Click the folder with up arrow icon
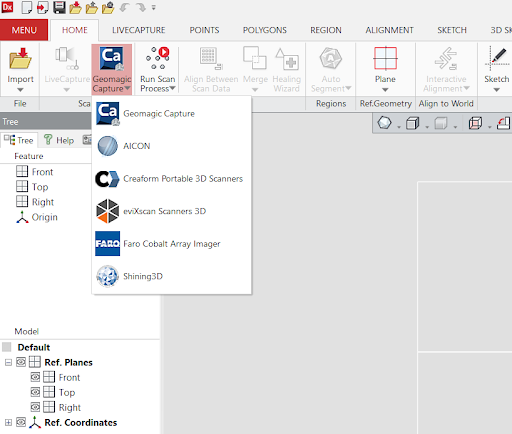Screen dimensions: 512x434 92,7
